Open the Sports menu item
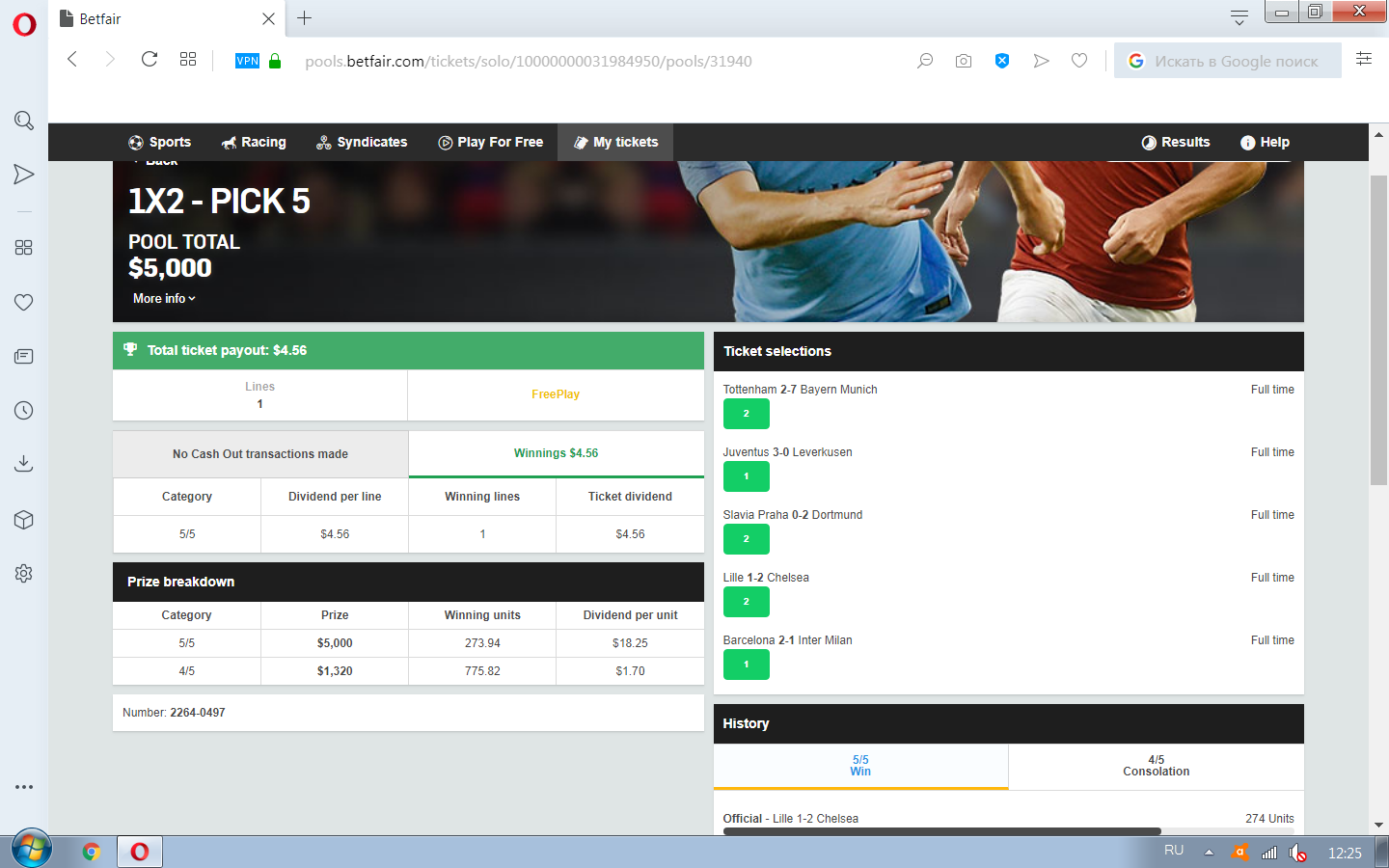This screenshot has height=868, width=1389. click(160, 142)
